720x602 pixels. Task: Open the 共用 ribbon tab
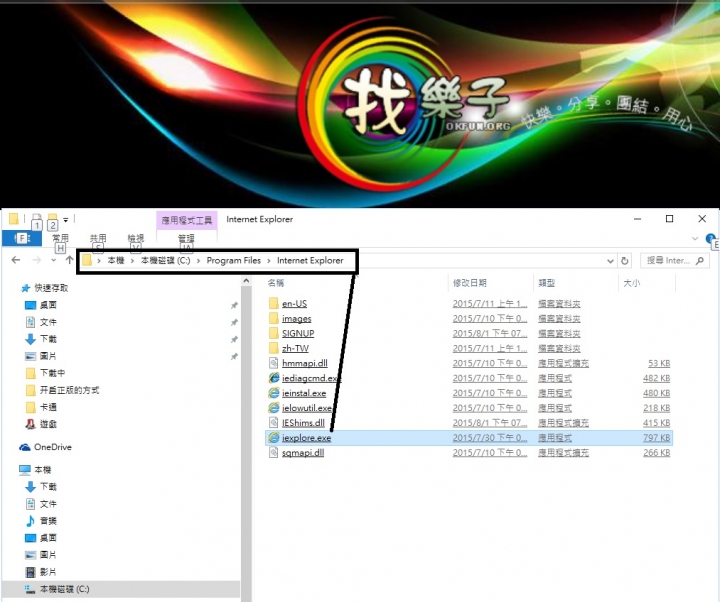pos(98,238)
